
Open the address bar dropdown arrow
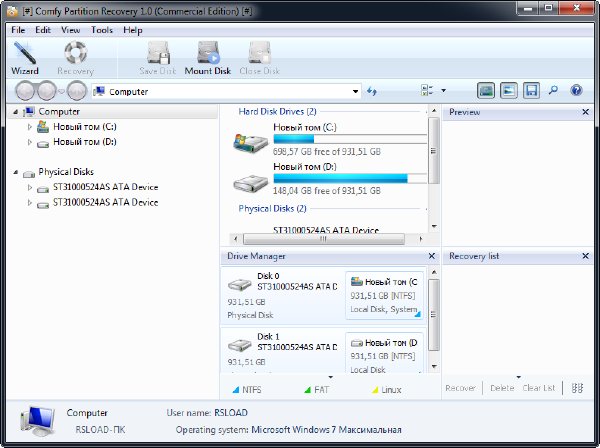(355, 91)
